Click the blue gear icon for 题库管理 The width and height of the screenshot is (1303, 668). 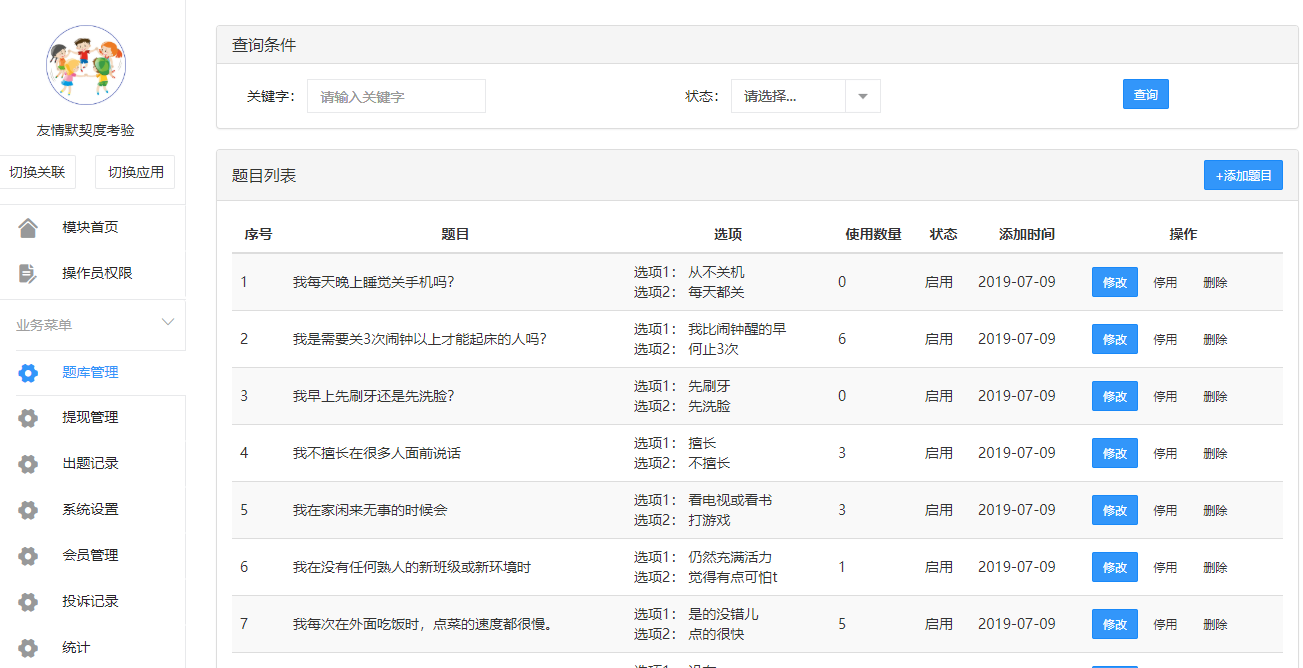point(28,373)
